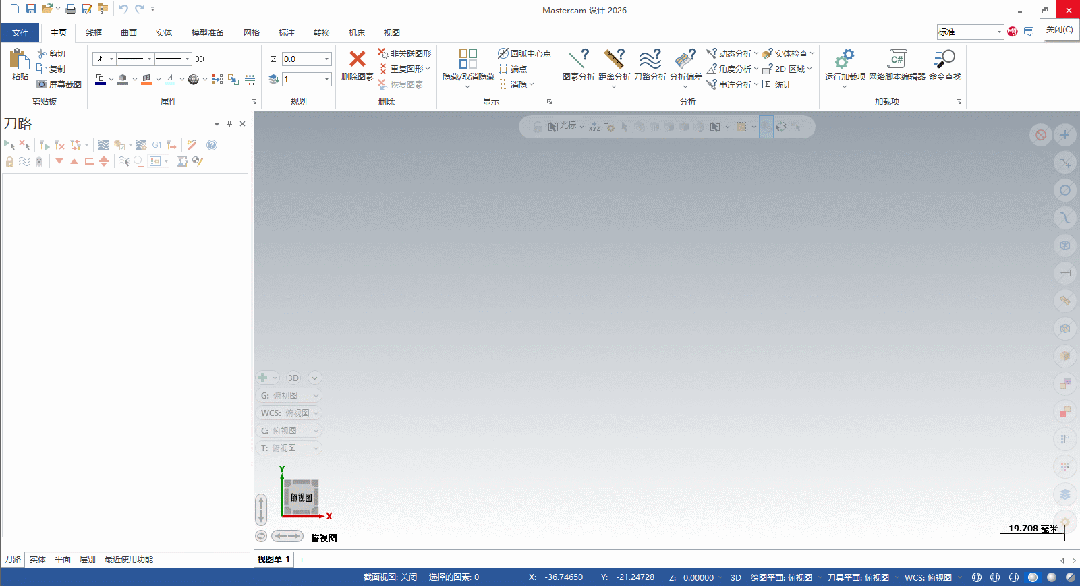Click the red up-triangle move insert arrow icon
1080x586 pixels.
click(74, 161)
